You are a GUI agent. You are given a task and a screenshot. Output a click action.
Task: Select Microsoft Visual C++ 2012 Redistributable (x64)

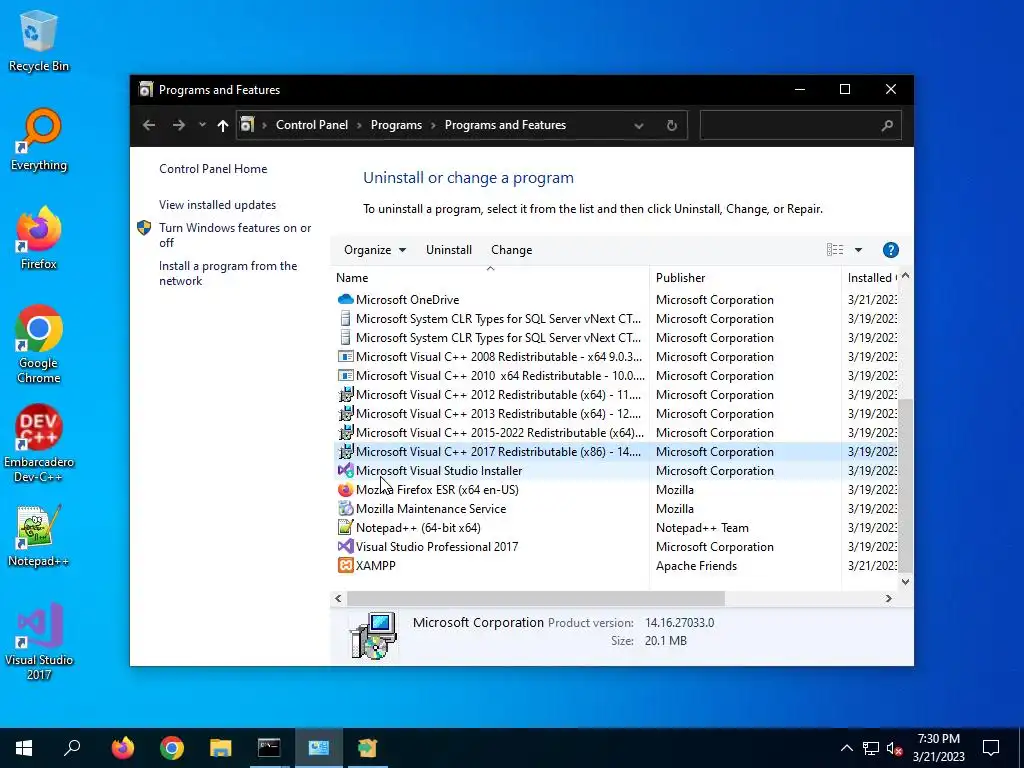tap(615, 394)
